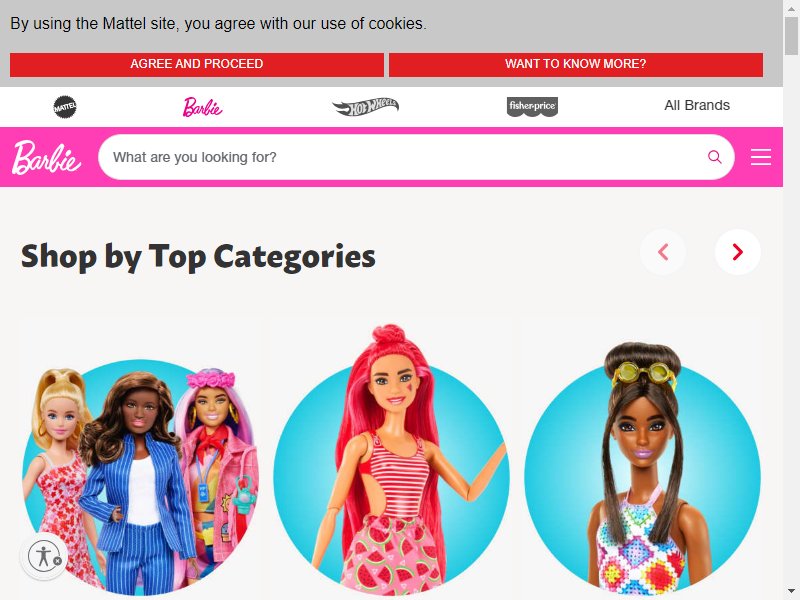The image size is (800, 600).
Task: Select the Hot Wheels brand logo
Action: (365, 107)
